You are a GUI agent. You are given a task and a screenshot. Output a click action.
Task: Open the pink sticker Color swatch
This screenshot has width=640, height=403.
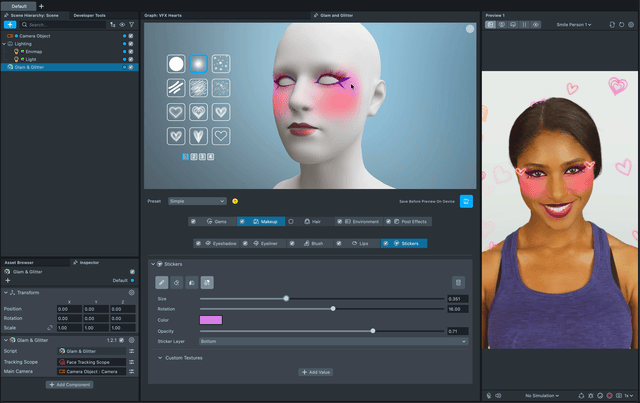(211, 320)
